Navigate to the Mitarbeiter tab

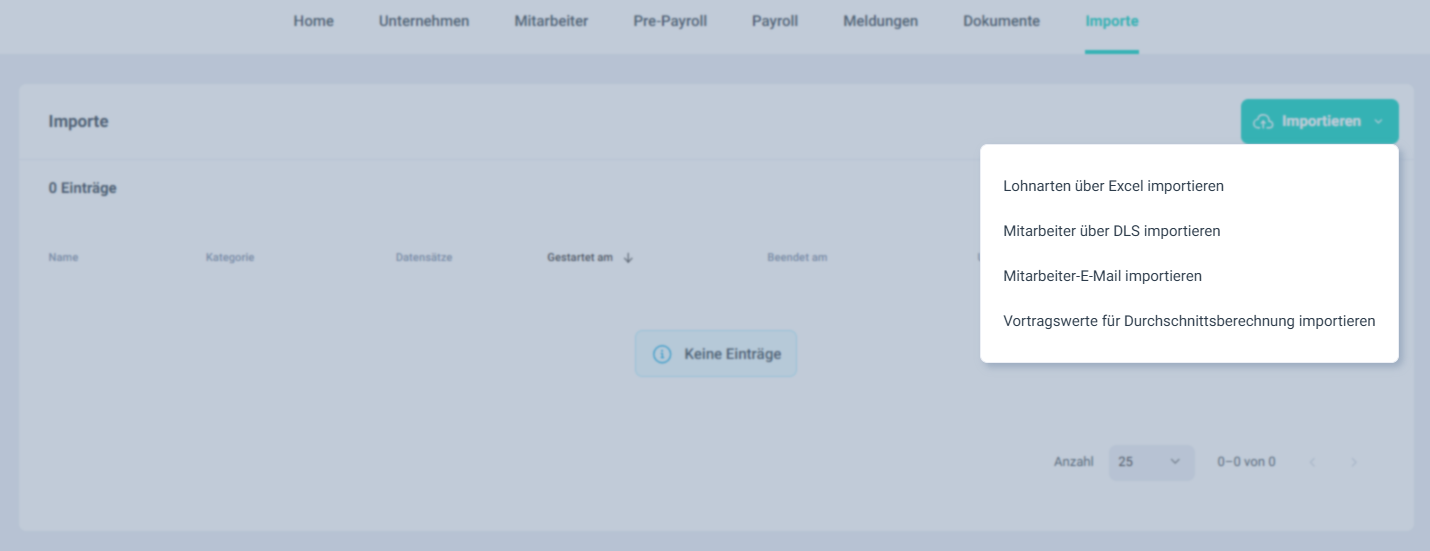click(551, 21)
